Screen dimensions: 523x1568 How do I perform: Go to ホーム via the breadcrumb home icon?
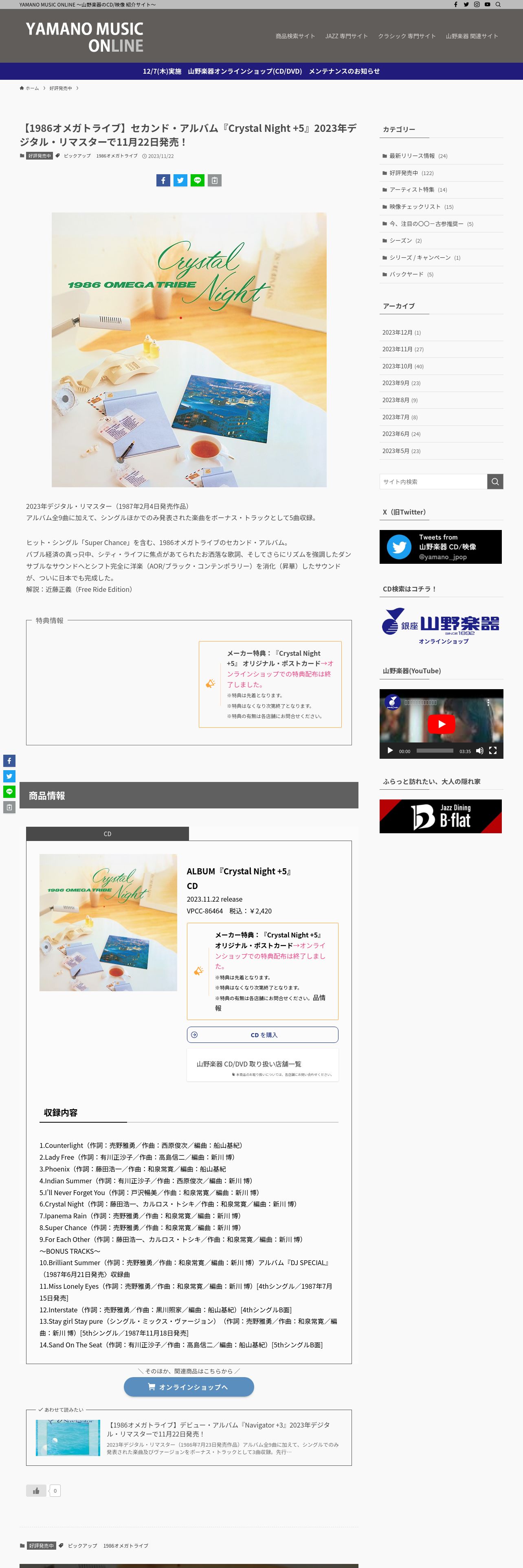click(x=29, y=88)
